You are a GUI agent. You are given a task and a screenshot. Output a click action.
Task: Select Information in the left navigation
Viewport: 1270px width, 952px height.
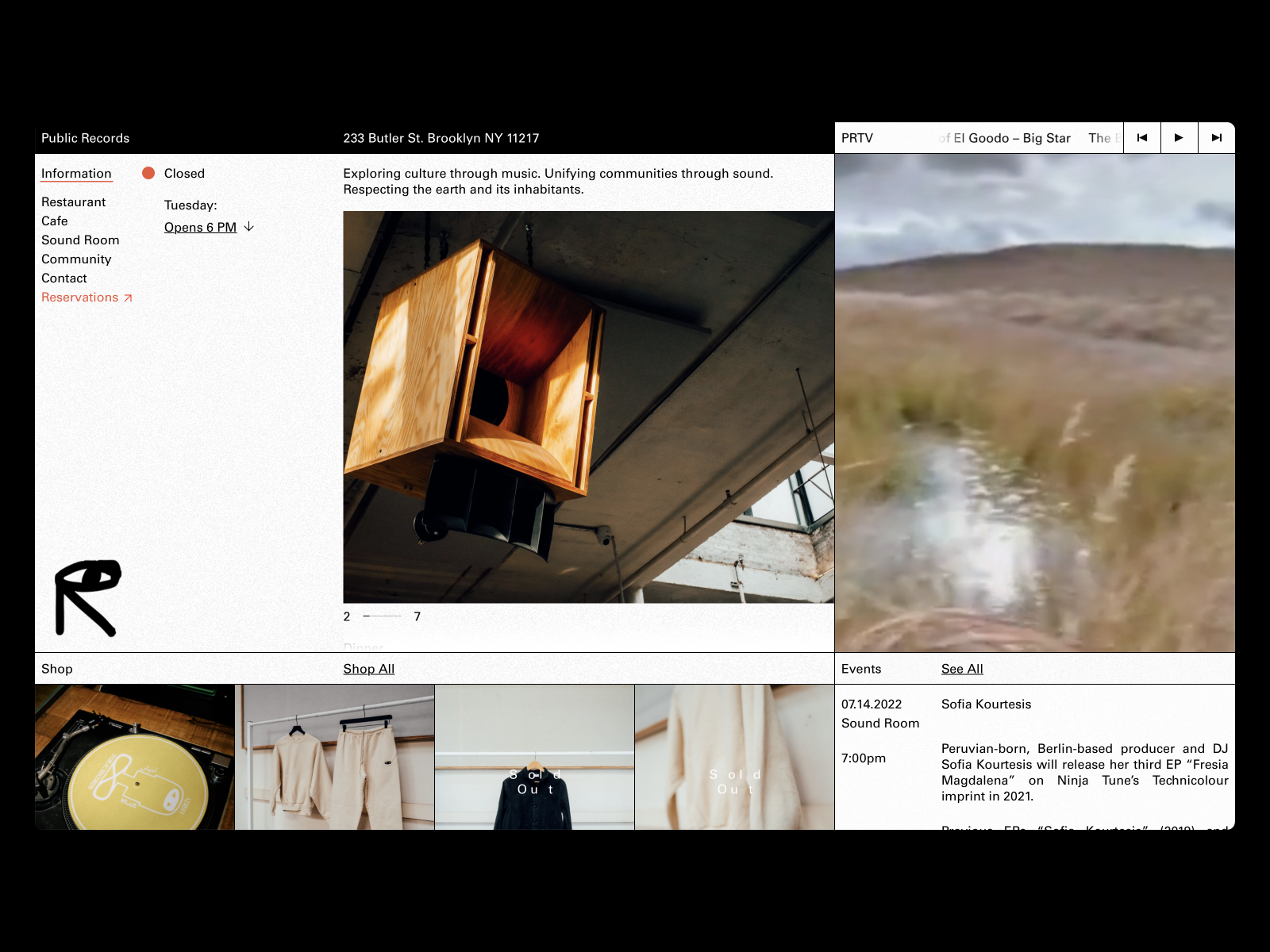point(76,173)
